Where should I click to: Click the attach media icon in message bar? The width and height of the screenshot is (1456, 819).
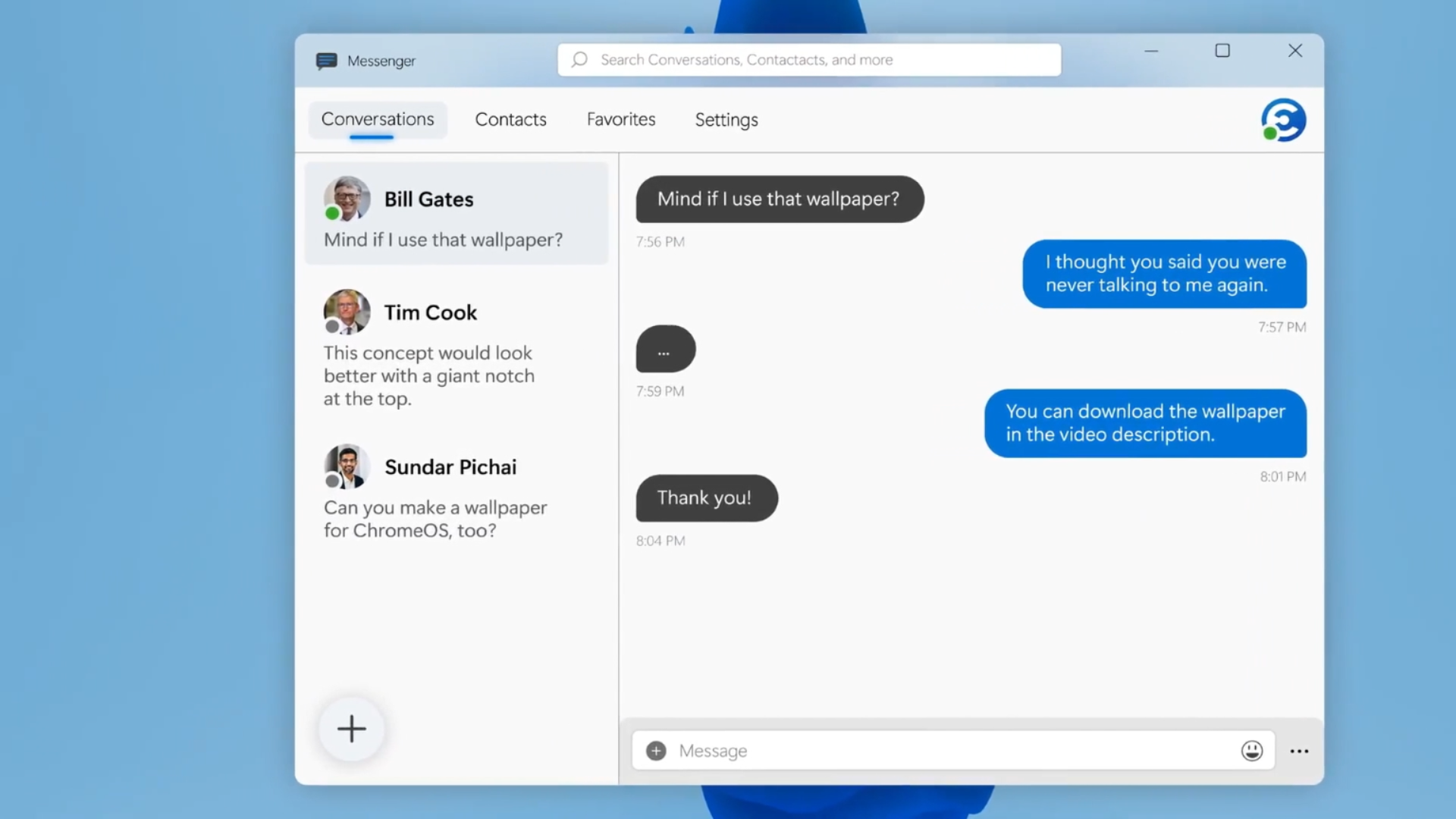click(x=655, y=750)
